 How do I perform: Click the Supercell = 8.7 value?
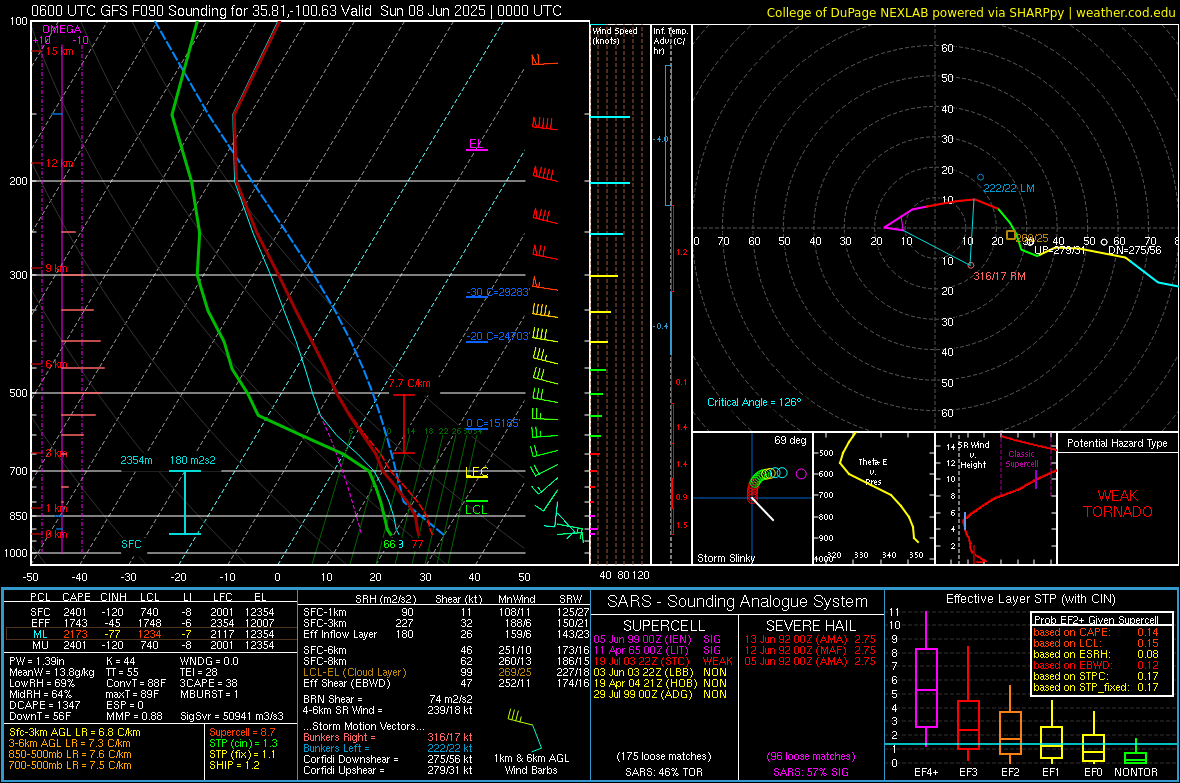[242, 732]
